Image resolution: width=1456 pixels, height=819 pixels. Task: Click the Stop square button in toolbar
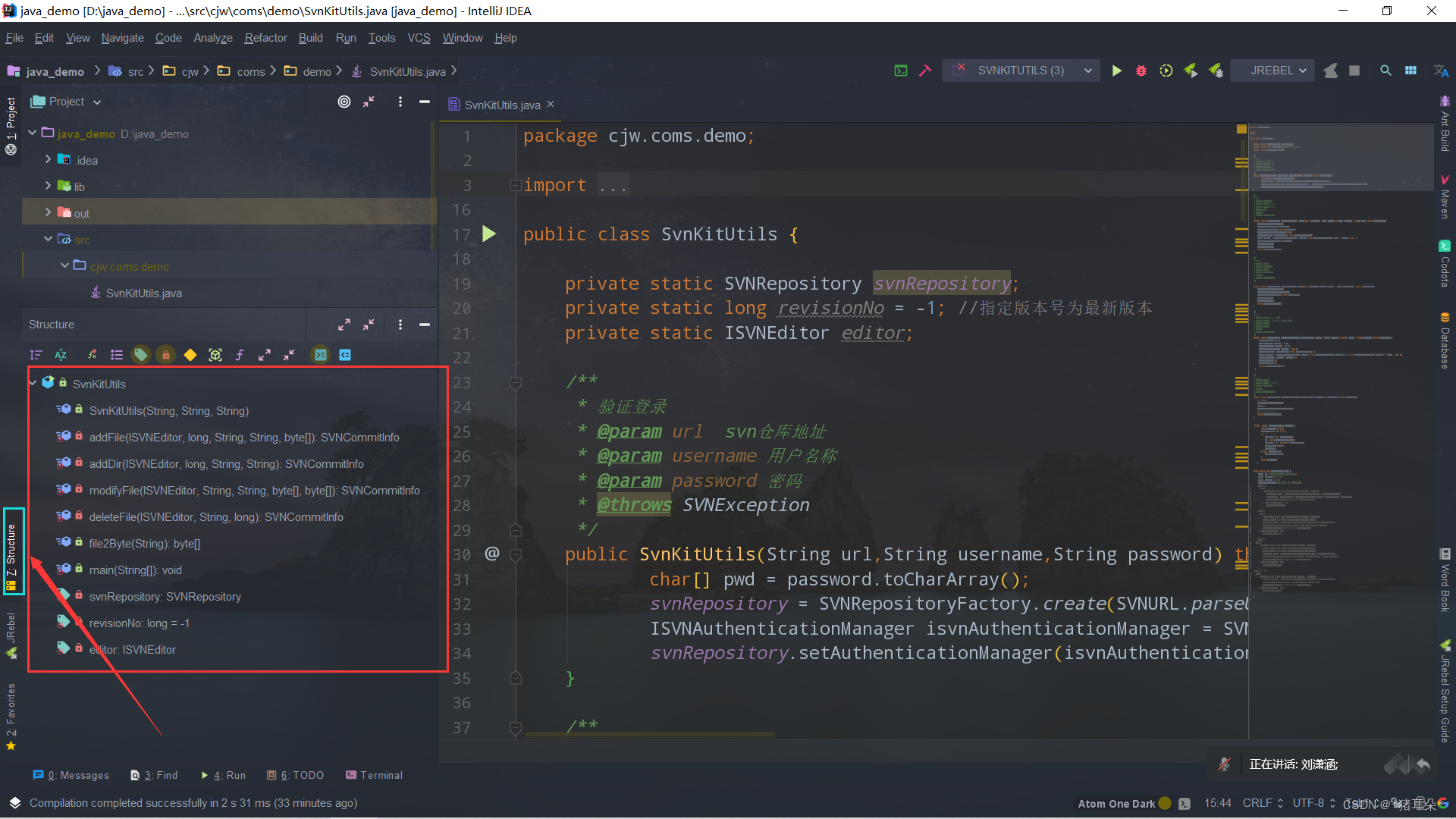(1354, 71)
